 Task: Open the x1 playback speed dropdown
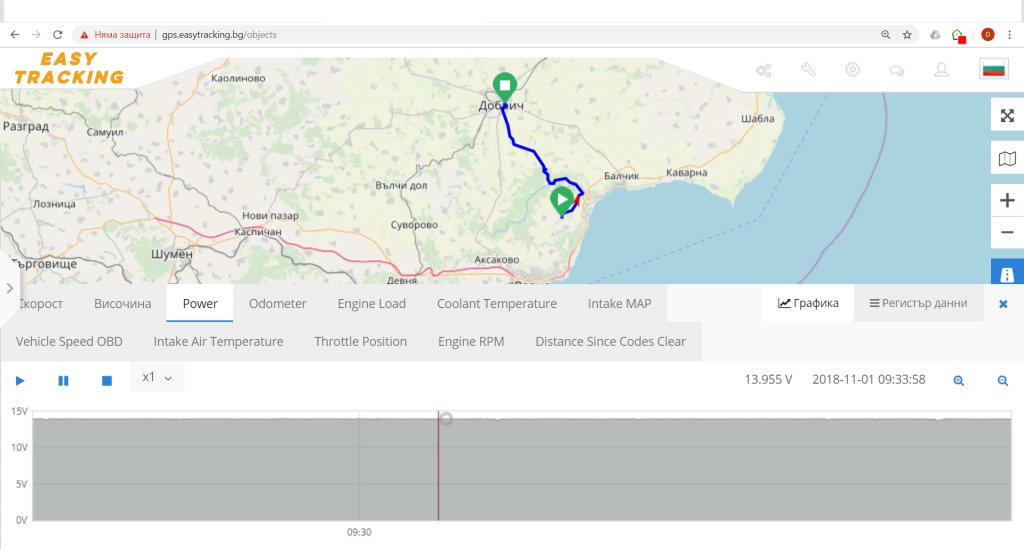click(x=157, y=377)
